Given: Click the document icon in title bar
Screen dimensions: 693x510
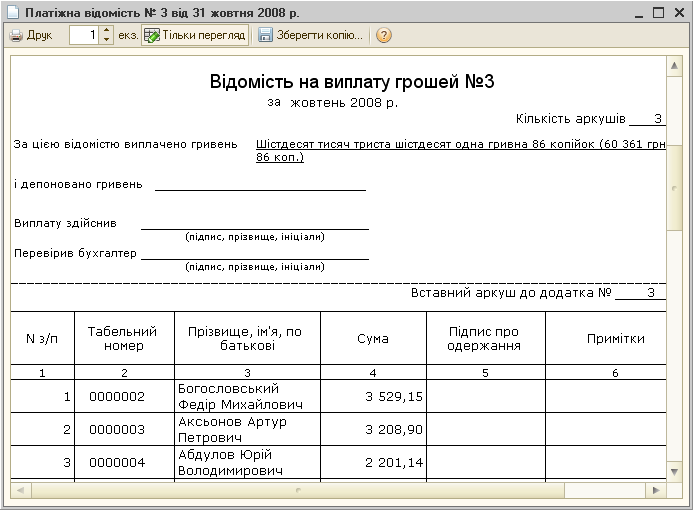Looking at the screenshot, I should (x=13, y=12).
